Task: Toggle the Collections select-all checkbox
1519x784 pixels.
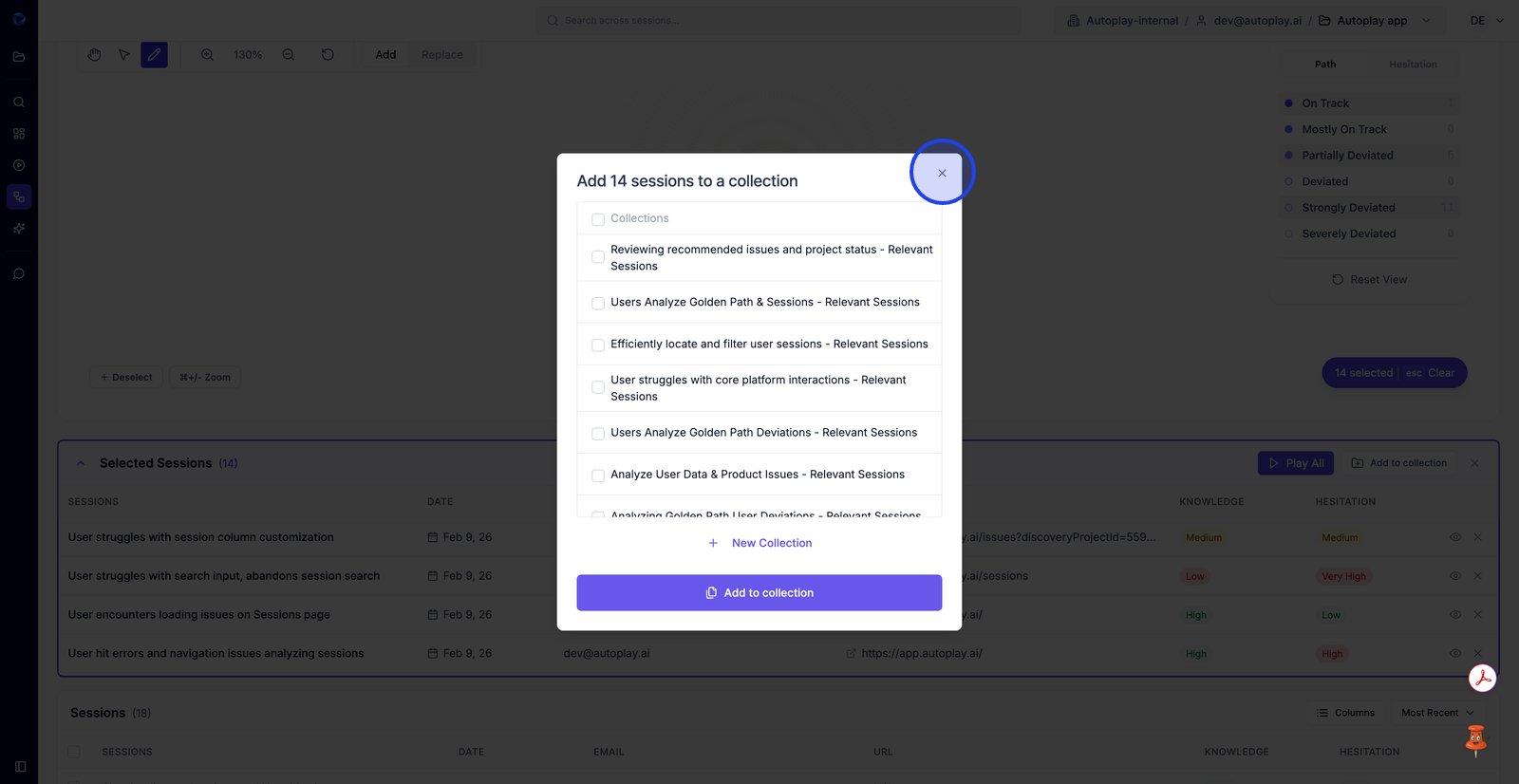Action: 598,219
